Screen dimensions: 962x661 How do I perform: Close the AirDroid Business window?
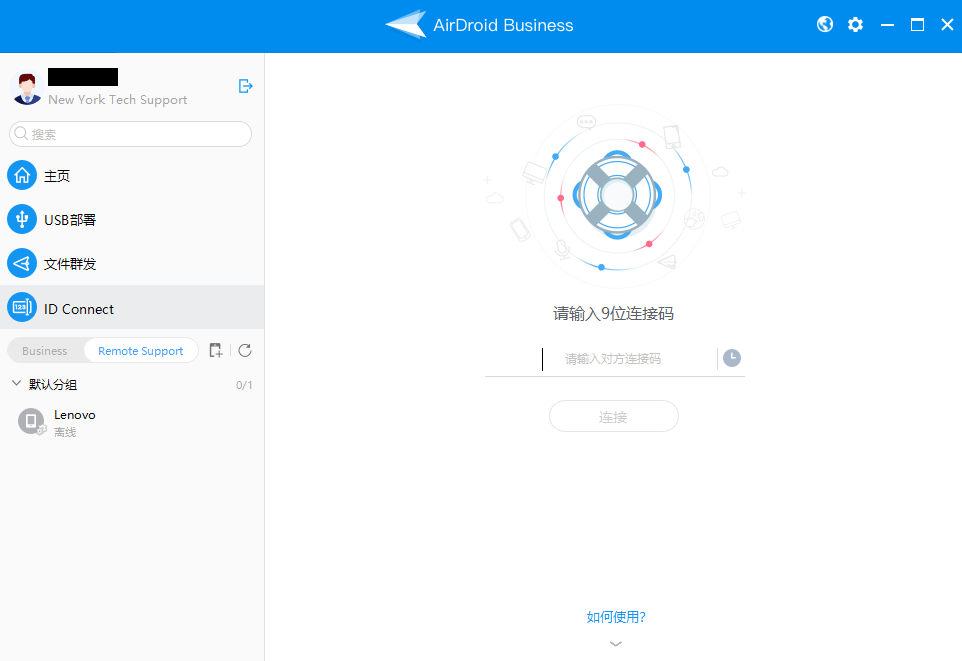947,25
